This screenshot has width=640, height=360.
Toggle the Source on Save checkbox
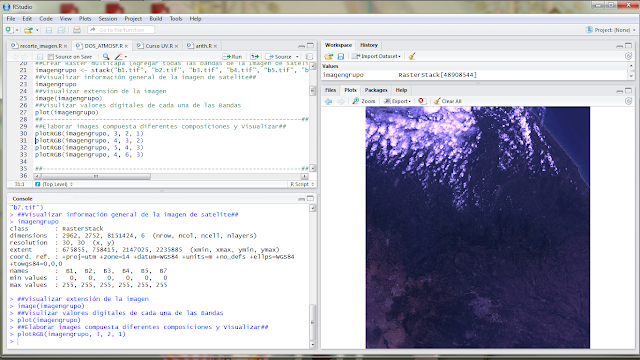click(x=51, y=57)
